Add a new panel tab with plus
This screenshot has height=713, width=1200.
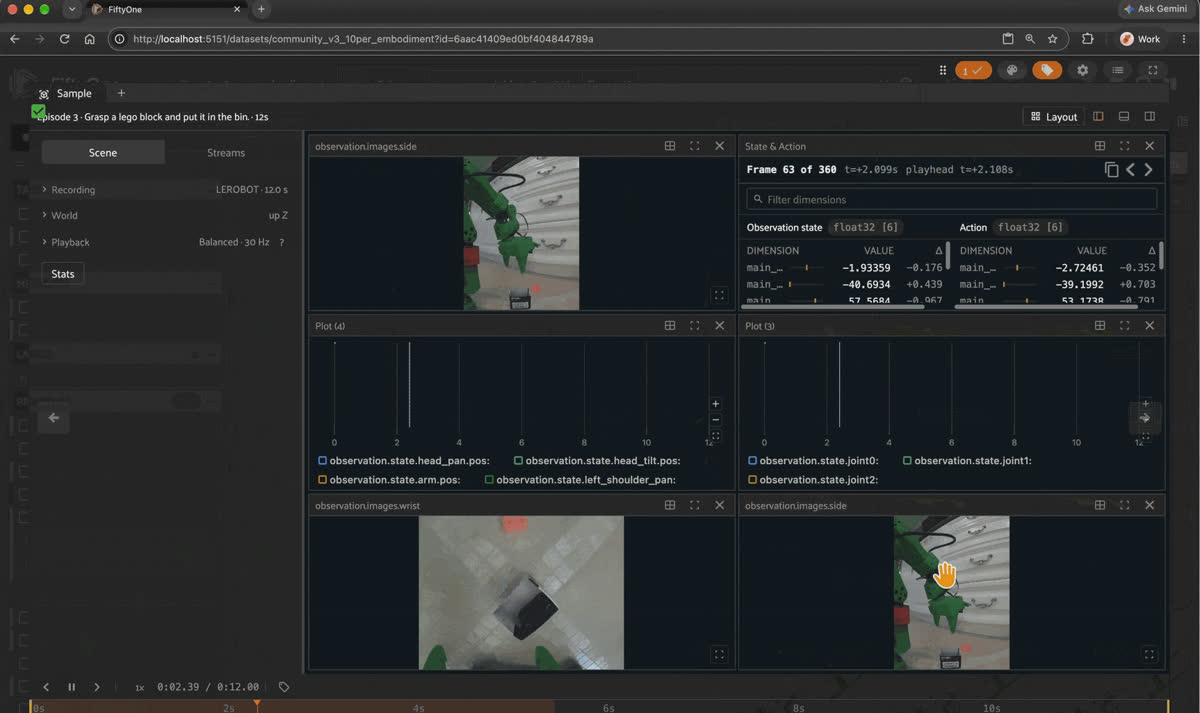[121, 93]
